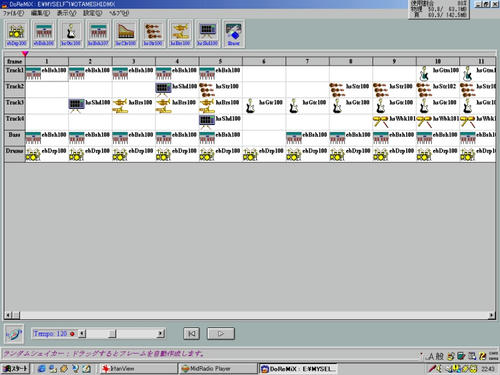Click the Play button
Screen dimensions: 500x375
pos(221,333)
